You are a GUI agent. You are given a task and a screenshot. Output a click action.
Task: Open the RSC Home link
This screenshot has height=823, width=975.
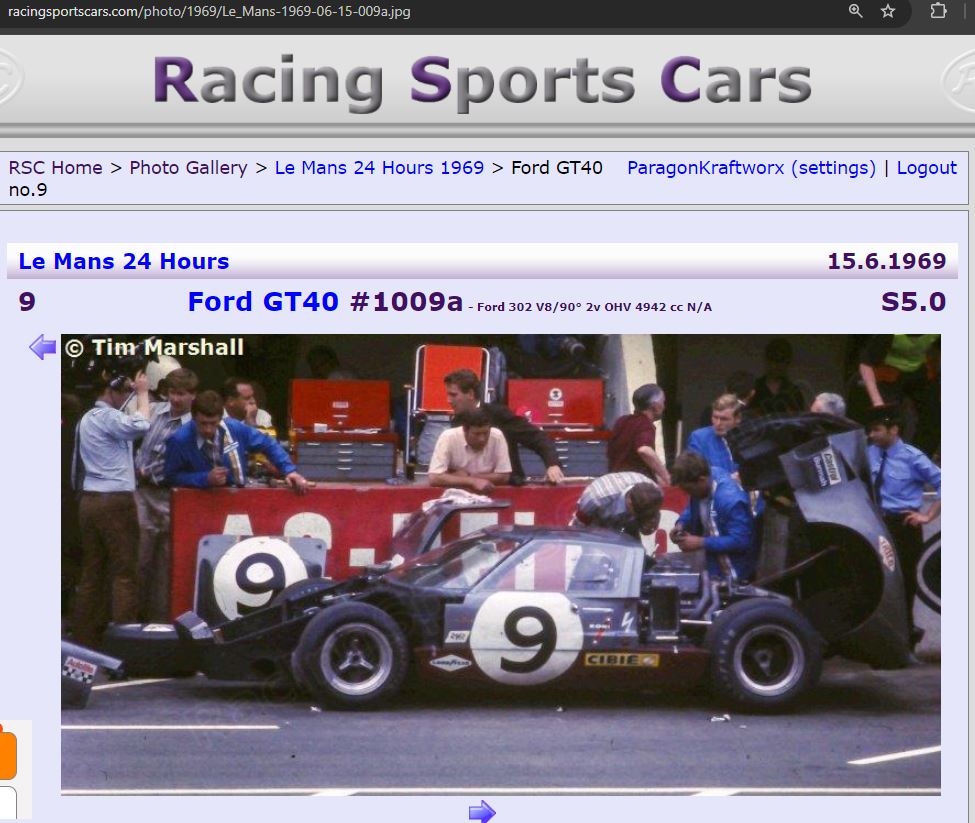(55, 168)
